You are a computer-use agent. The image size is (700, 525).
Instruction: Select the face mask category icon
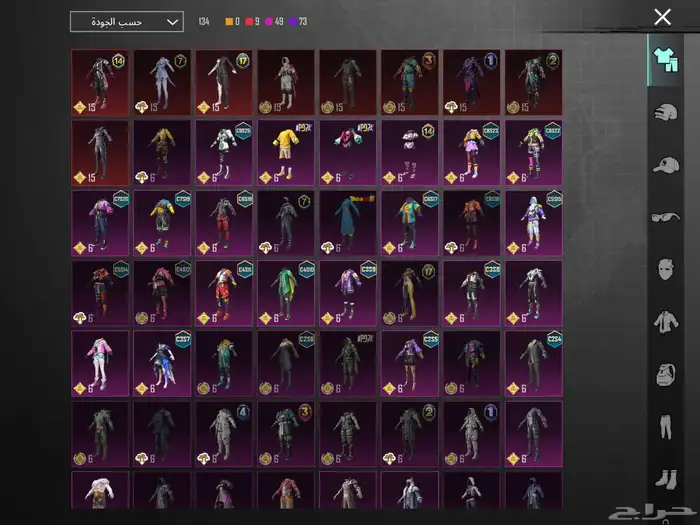[662, 269]
